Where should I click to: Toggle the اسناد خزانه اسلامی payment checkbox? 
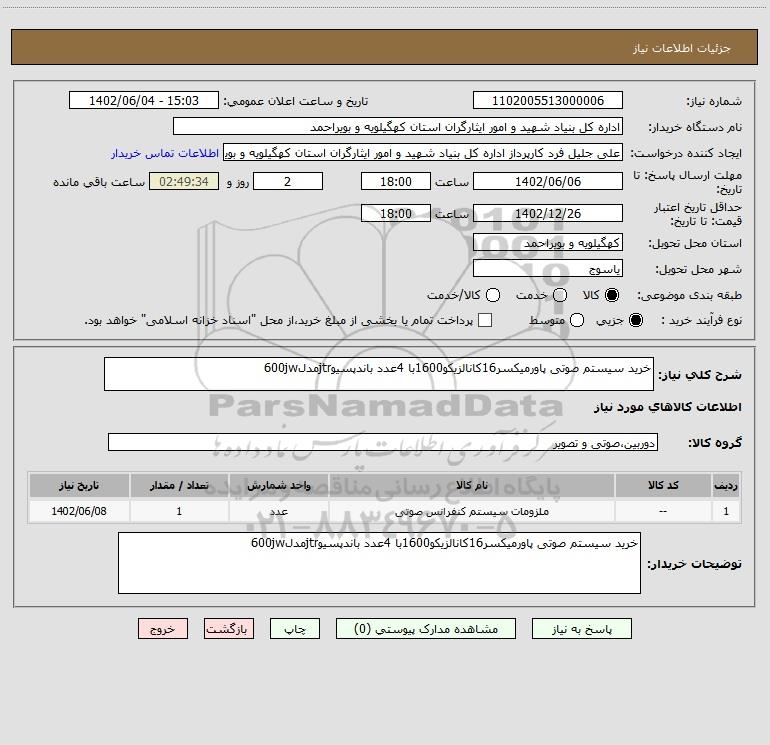tap(485, 320)
